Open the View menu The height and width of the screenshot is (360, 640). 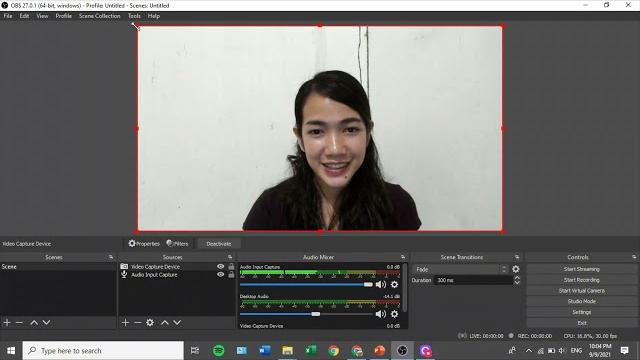click(42, 16)
